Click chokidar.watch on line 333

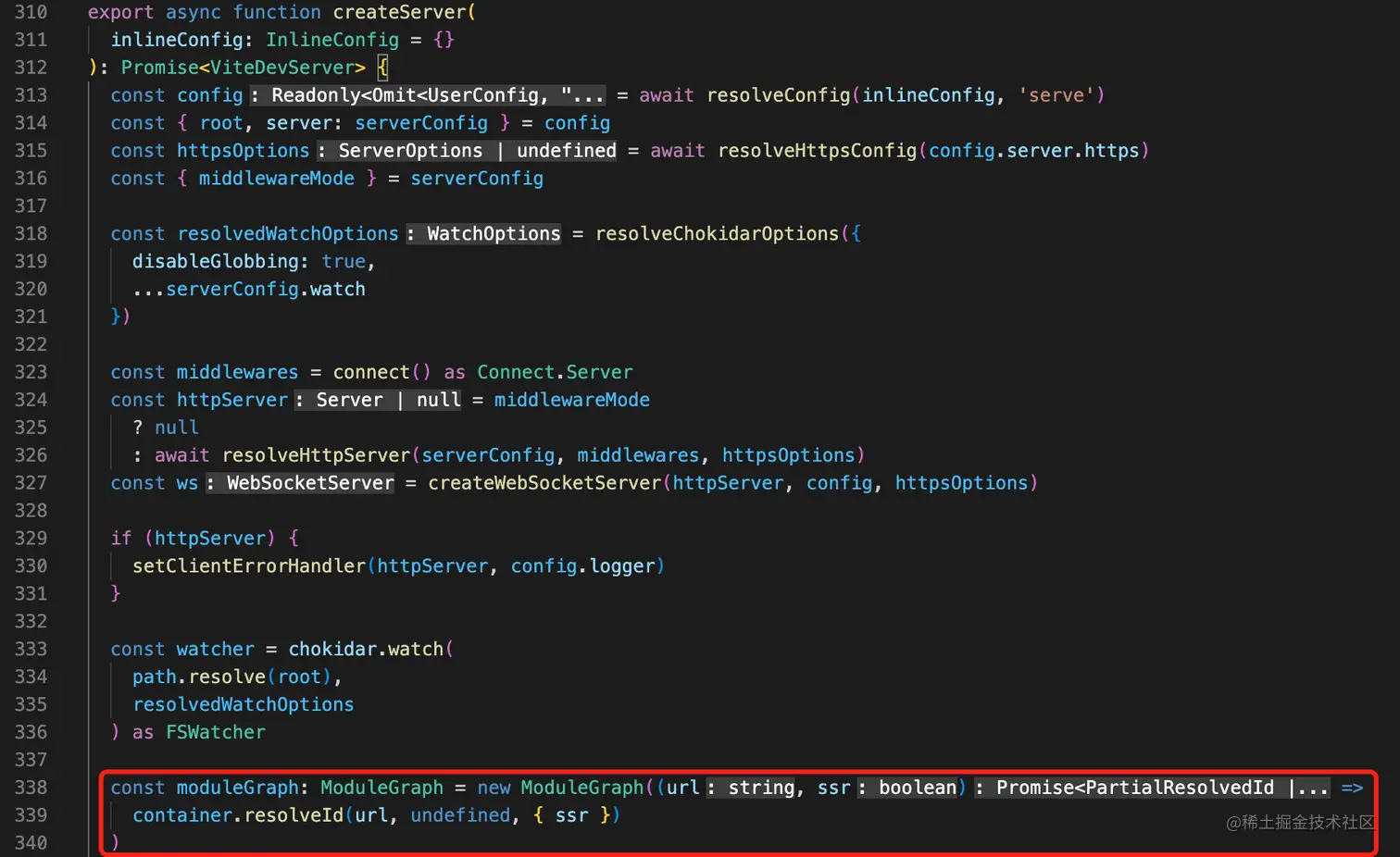366,650
